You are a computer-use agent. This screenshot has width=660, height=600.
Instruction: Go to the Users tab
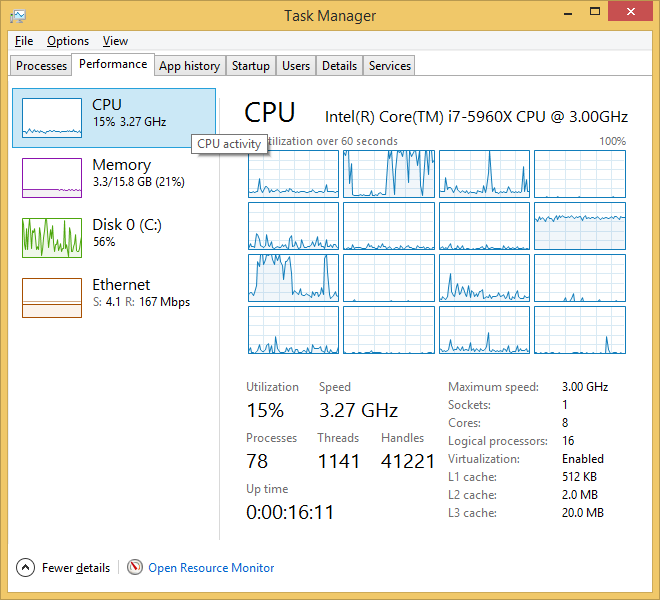(296, 66)
